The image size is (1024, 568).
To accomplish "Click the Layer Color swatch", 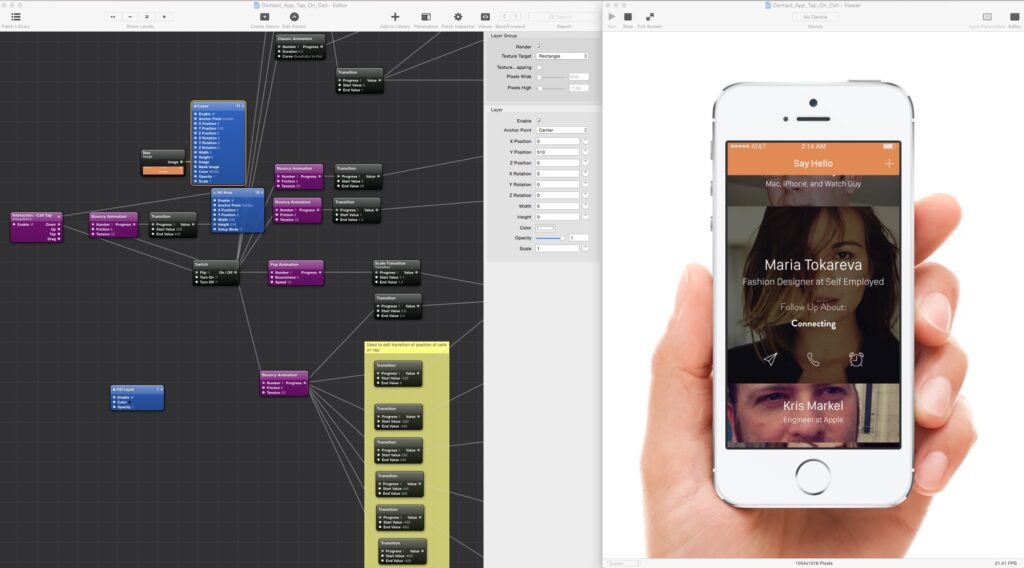I will (x=546, y=227).
